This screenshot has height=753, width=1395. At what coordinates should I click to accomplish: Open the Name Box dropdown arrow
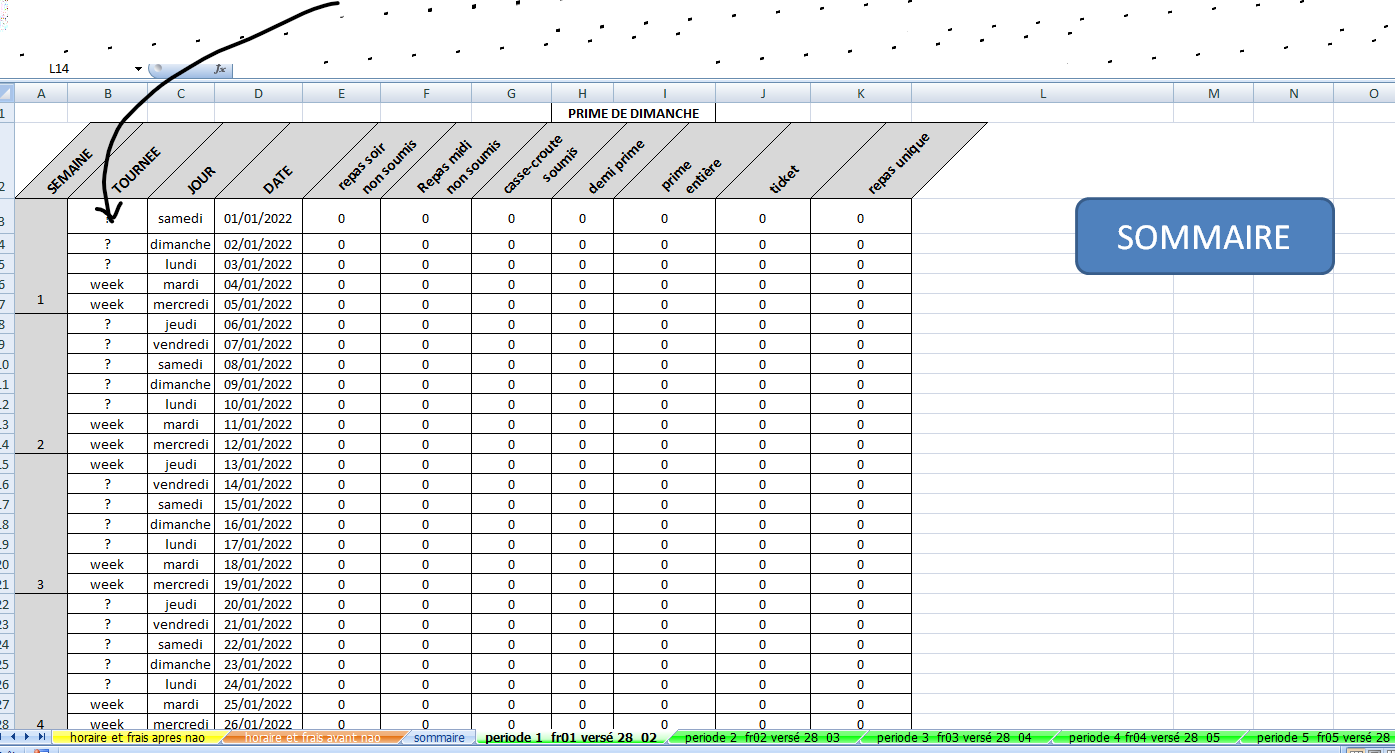(x=138, y=69)
